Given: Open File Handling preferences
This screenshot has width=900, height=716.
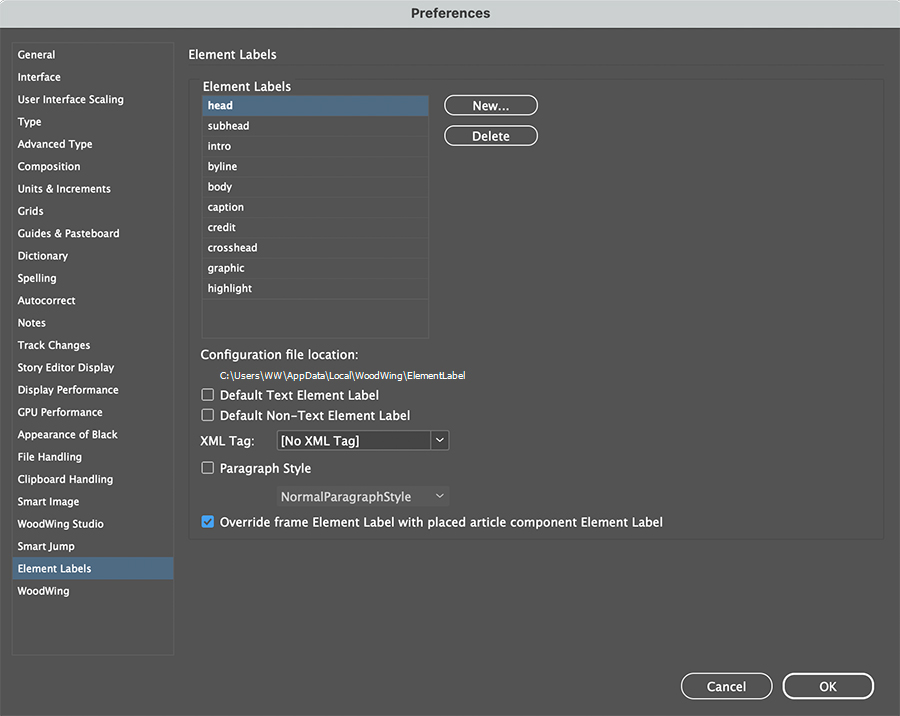Looking at the screenshot, I should (93, 458).
